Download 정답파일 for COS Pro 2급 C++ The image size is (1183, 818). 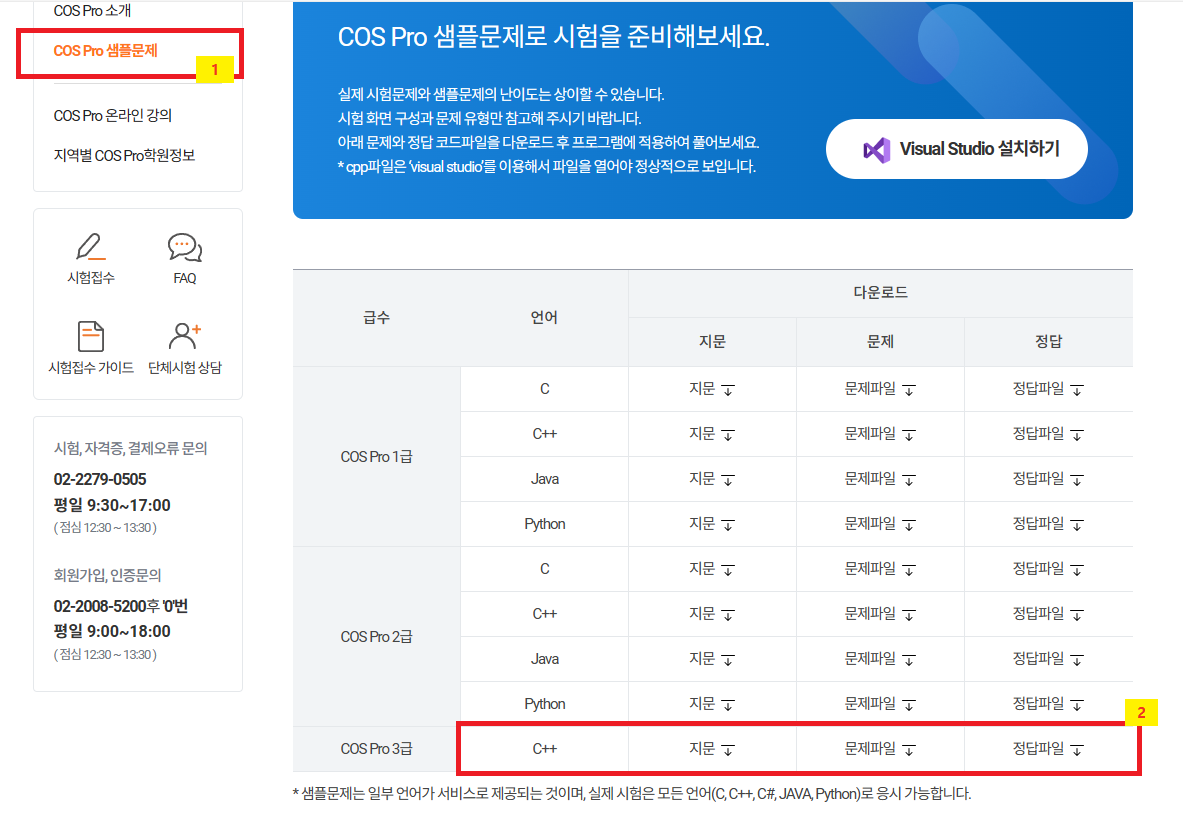pos(1048,614)
